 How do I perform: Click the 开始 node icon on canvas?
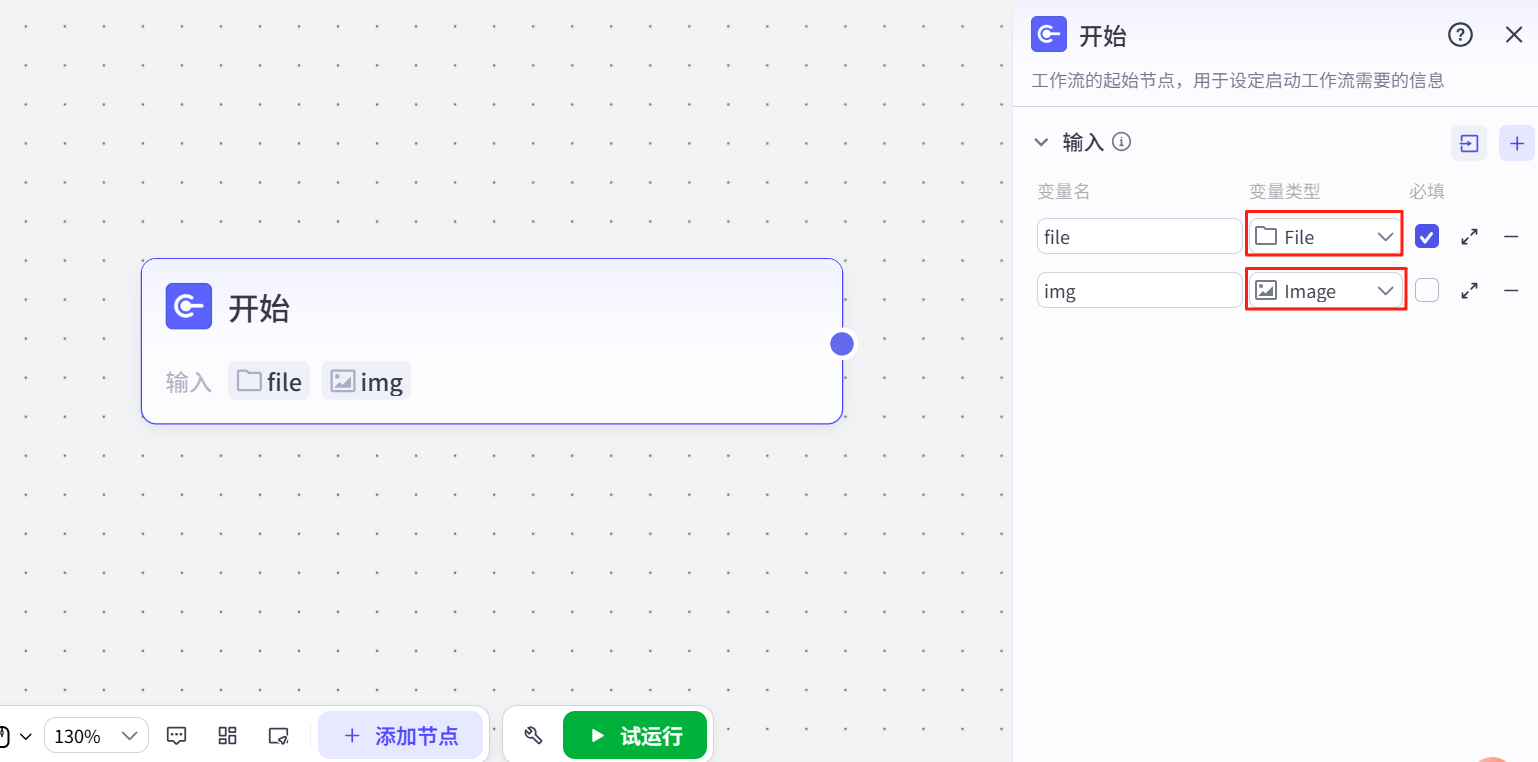189,306
